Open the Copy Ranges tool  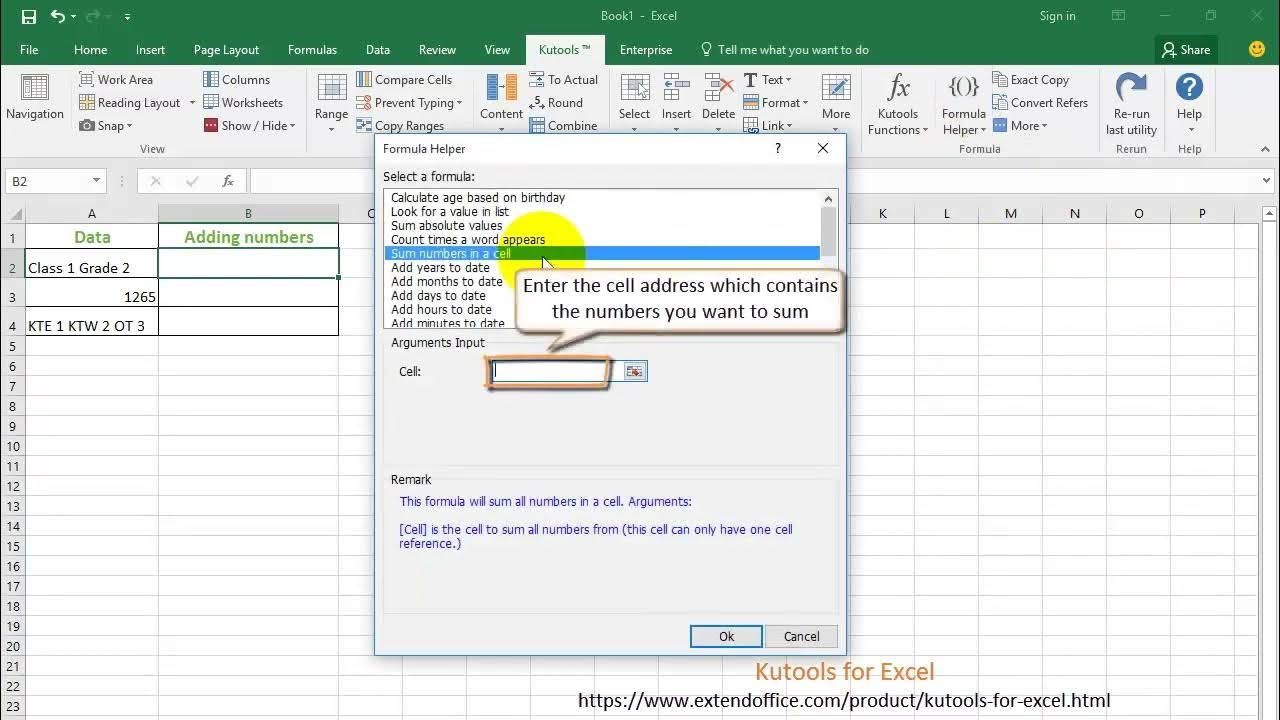point(400,125)
